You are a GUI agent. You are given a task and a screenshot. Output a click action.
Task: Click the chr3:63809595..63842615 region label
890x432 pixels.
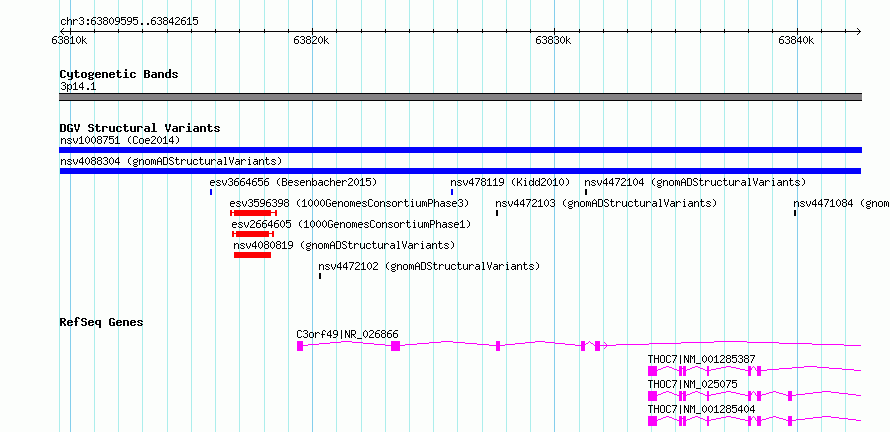[x=129, y=22]
